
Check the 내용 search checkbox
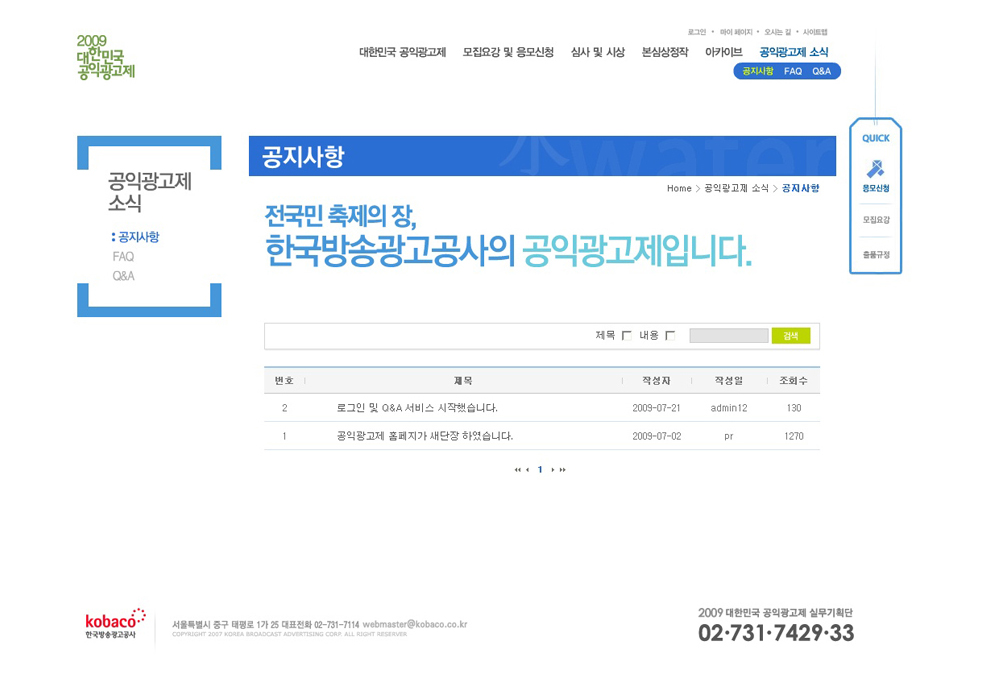point(670,336)
